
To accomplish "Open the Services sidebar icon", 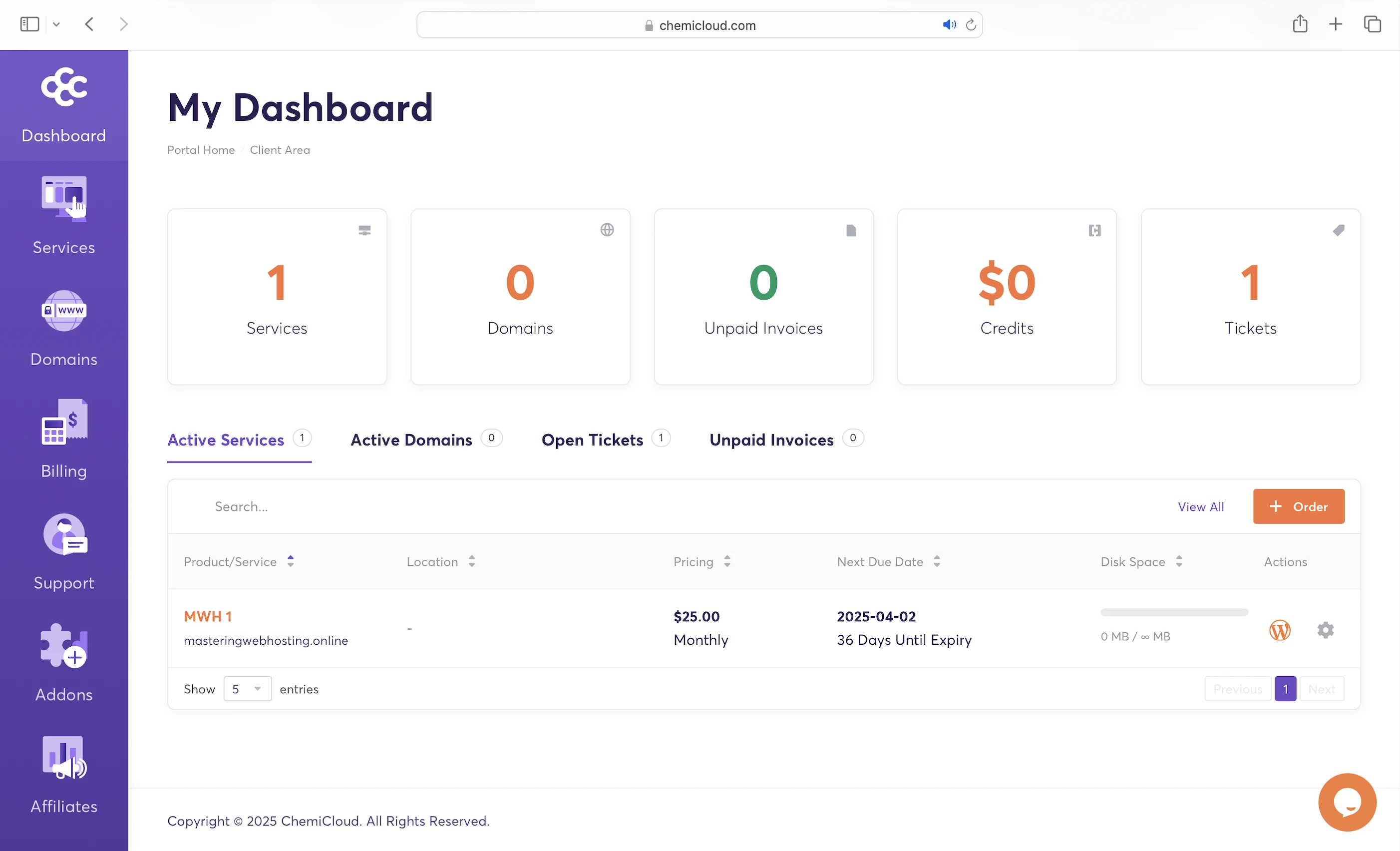I will pyautogui.click(x=63, y=200).
